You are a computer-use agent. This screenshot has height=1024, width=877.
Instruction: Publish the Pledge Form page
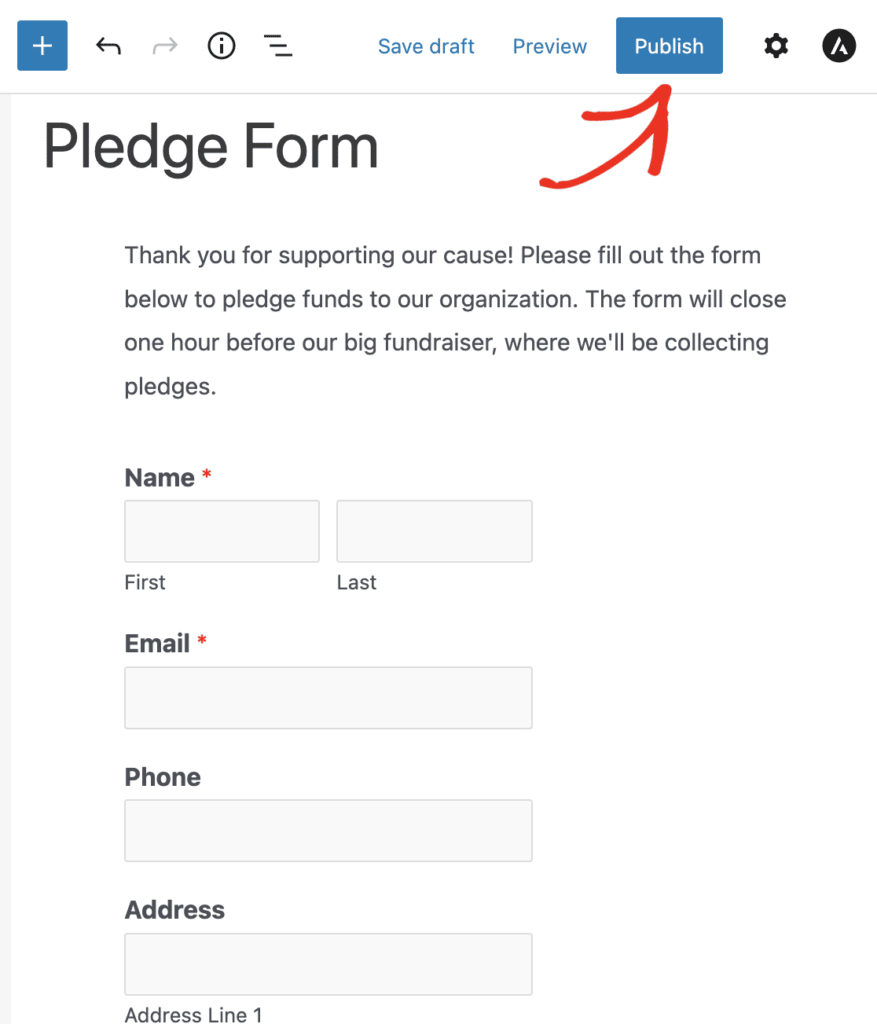(x=668, y=45)
